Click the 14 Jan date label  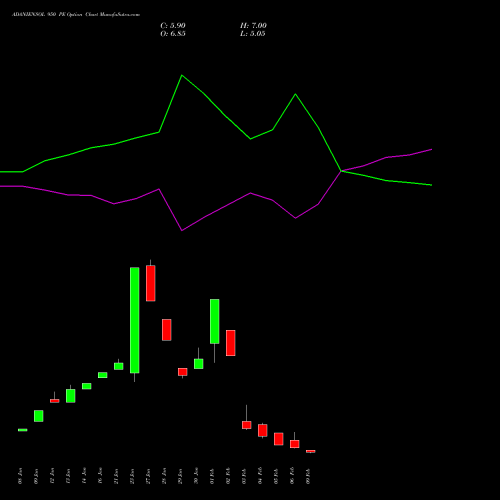pyautogui.click(x=84, y=476)
